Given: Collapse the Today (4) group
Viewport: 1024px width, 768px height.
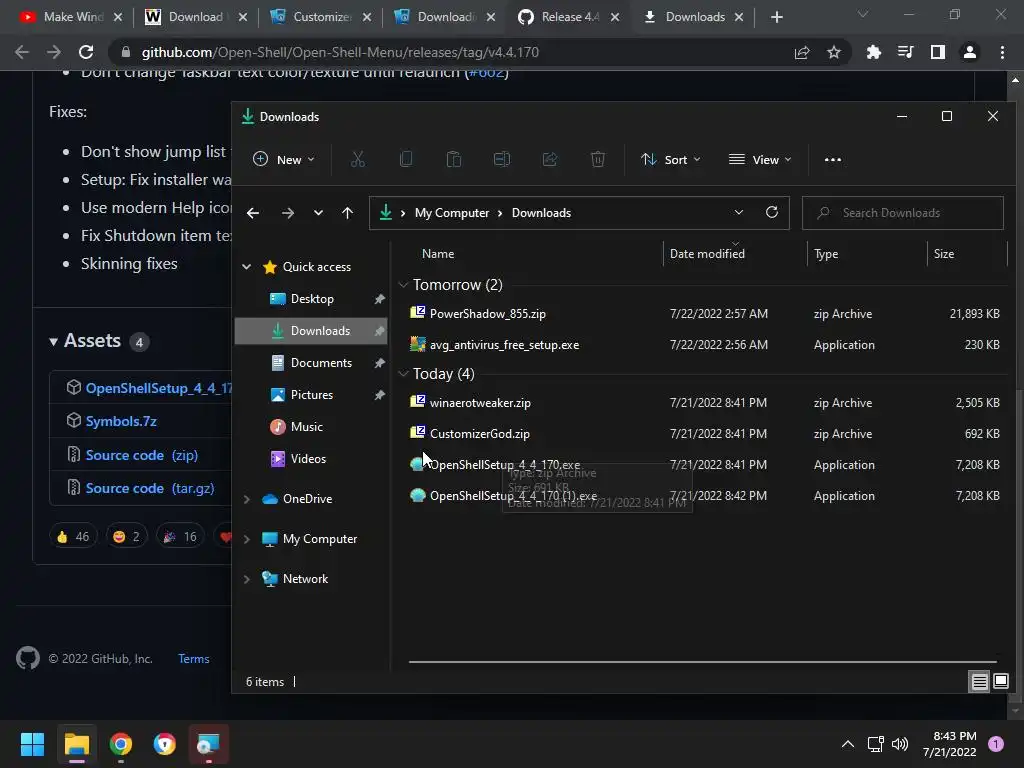Looking at the screenshot, I should pyautogui.click(x=403, y=374).
